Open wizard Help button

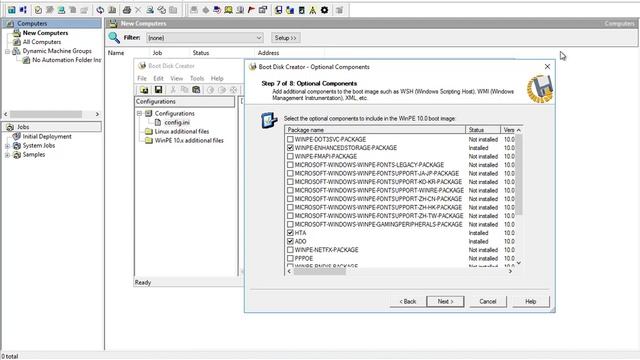click(531, 302)
